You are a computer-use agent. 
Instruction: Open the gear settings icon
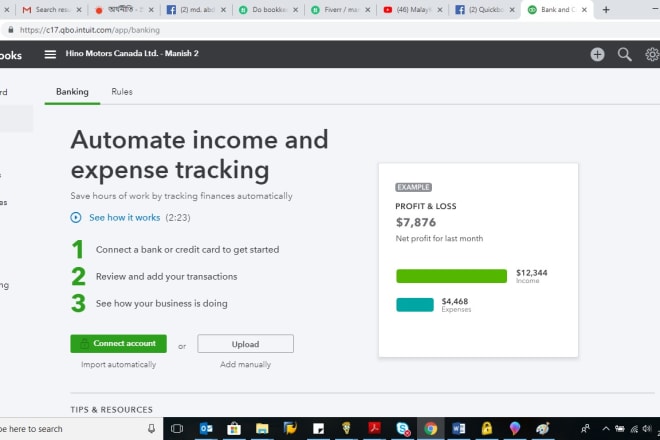[x=652, y=54]
